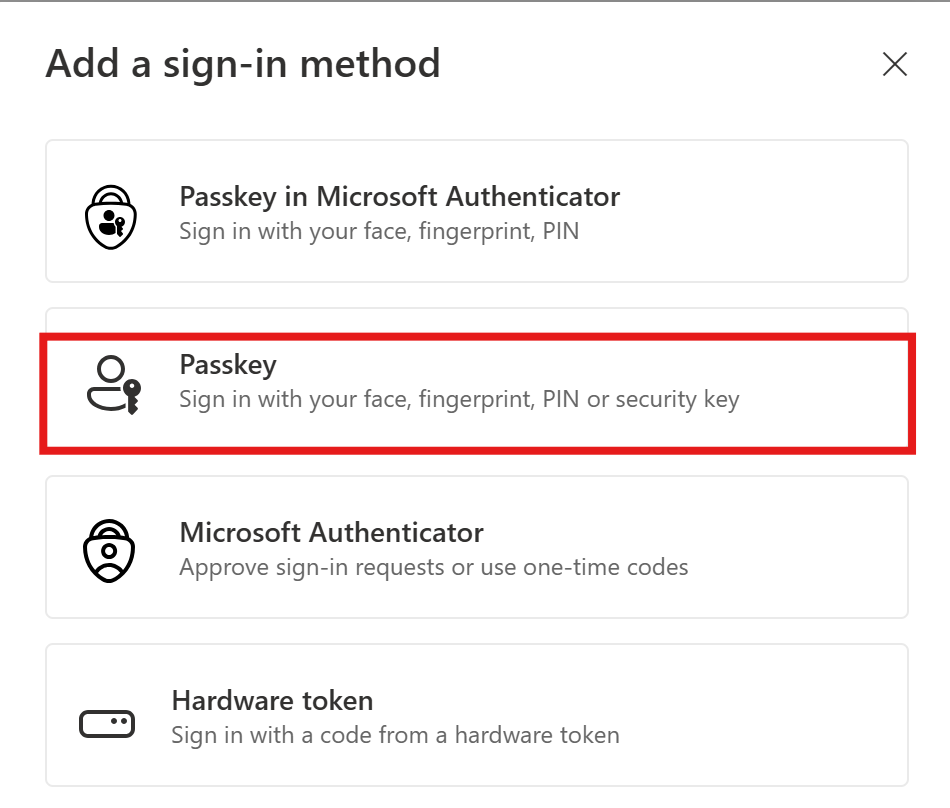Image resolution: width=950 pixels, height=808 pixels.
Task: Close the Add a sign-in method dialog
Action: [894, 65]
